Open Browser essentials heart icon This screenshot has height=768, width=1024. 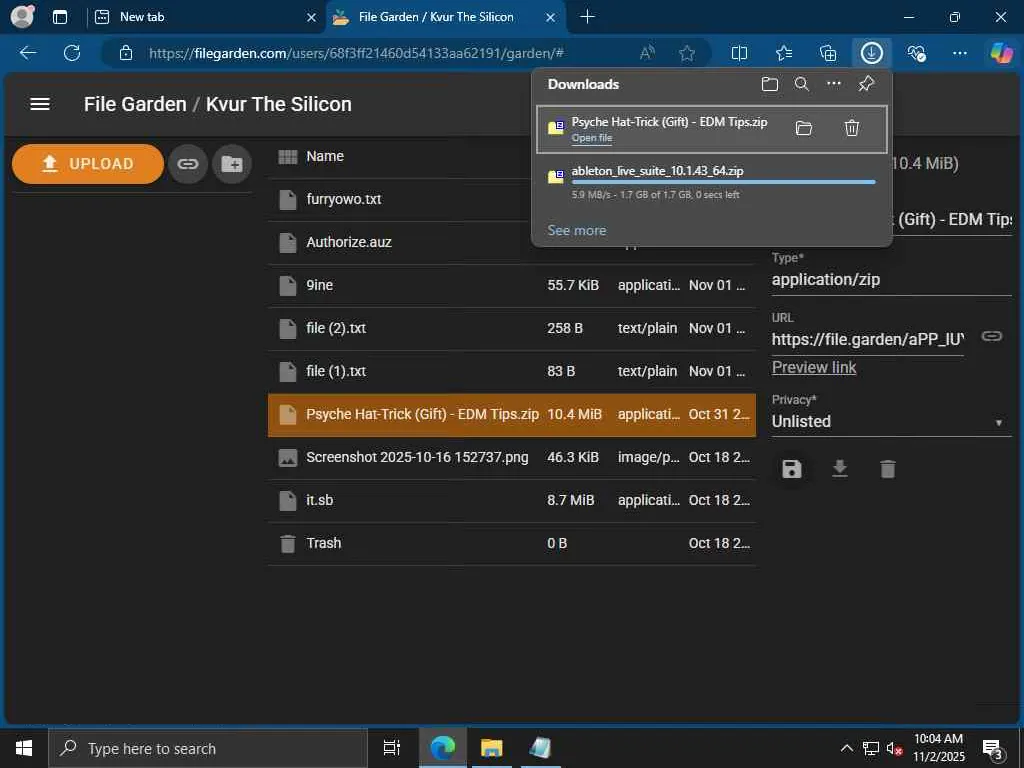(x=916, y=53)
